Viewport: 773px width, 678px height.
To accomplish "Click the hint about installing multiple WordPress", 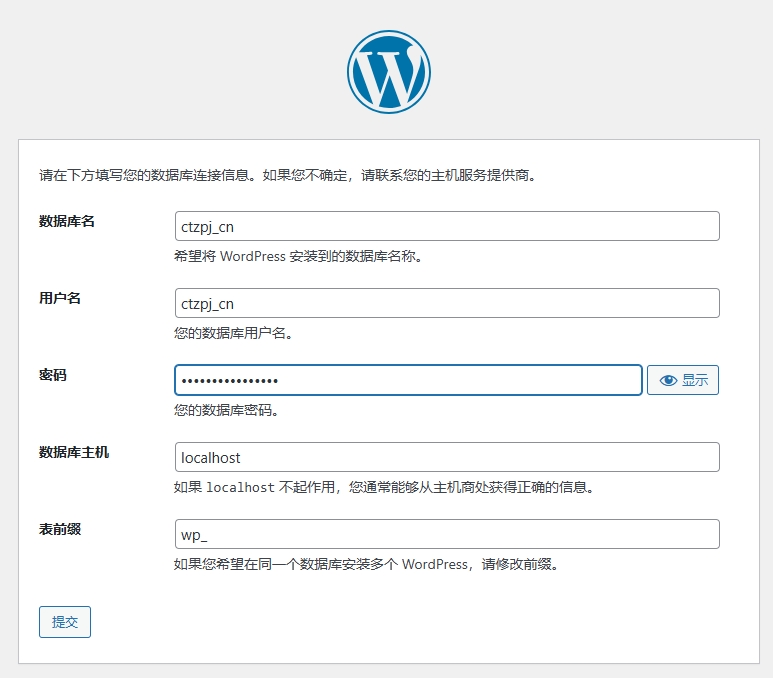I will pos(365,564).
